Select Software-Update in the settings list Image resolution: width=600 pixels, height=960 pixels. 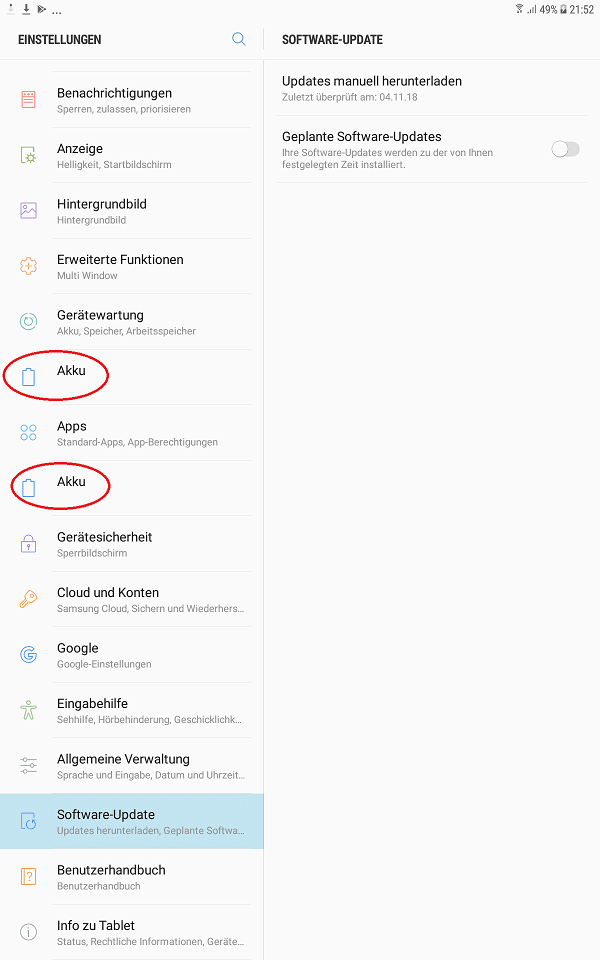[x=132, y=821]
